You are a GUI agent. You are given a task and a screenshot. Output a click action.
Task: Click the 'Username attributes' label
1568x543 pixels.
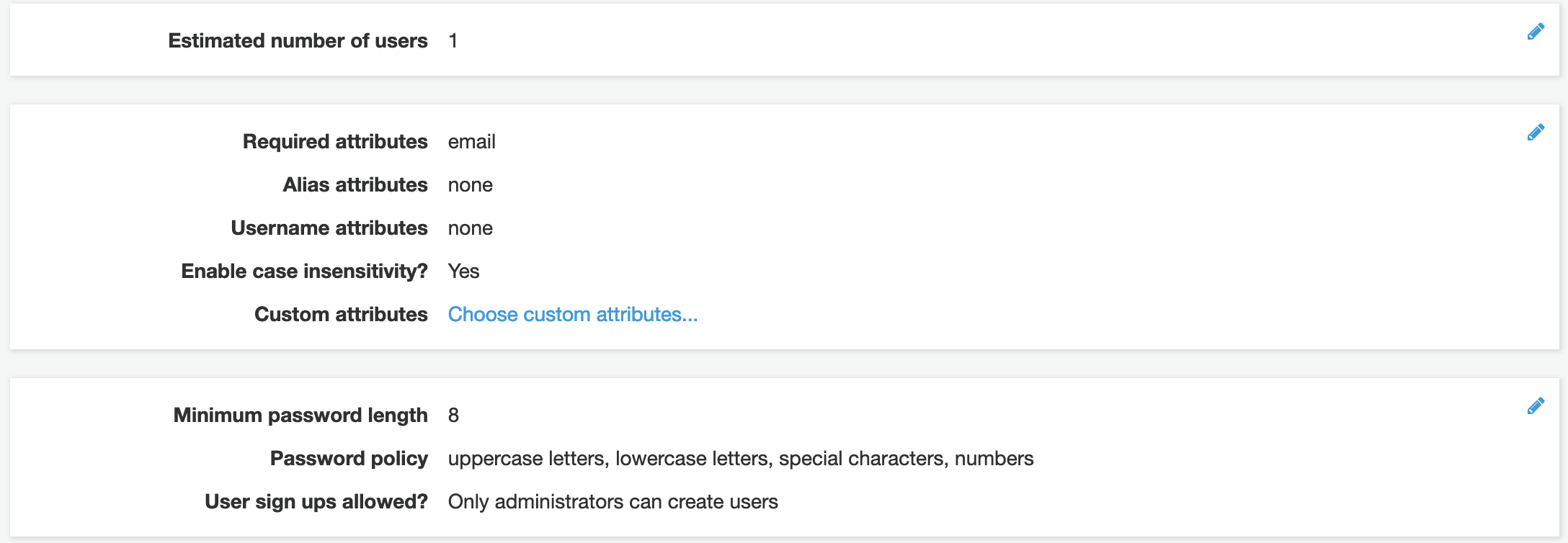(x=329, y=228)
